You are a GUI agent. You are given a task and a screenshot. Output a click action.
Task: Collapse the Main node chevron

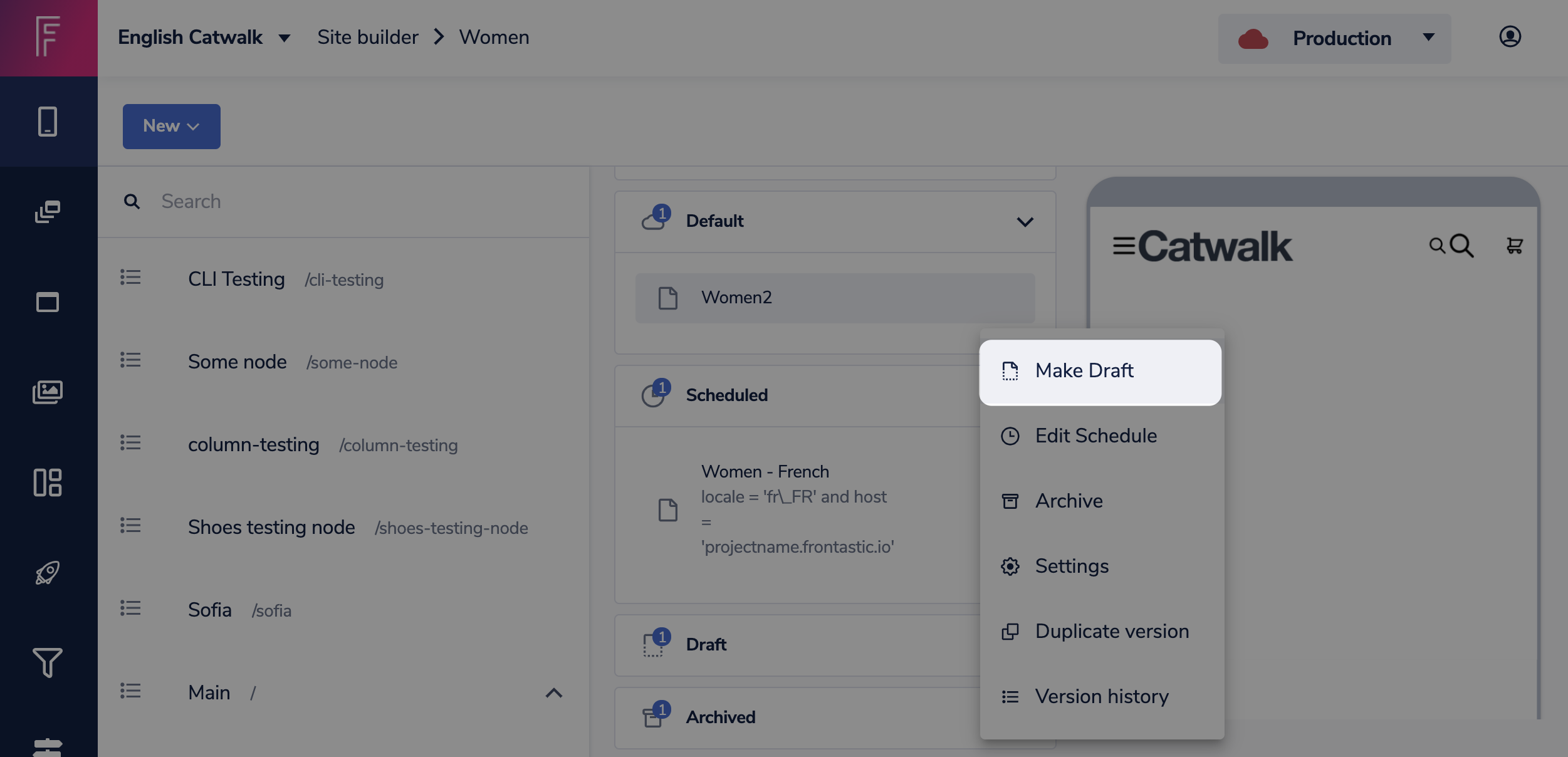(553, 693)
